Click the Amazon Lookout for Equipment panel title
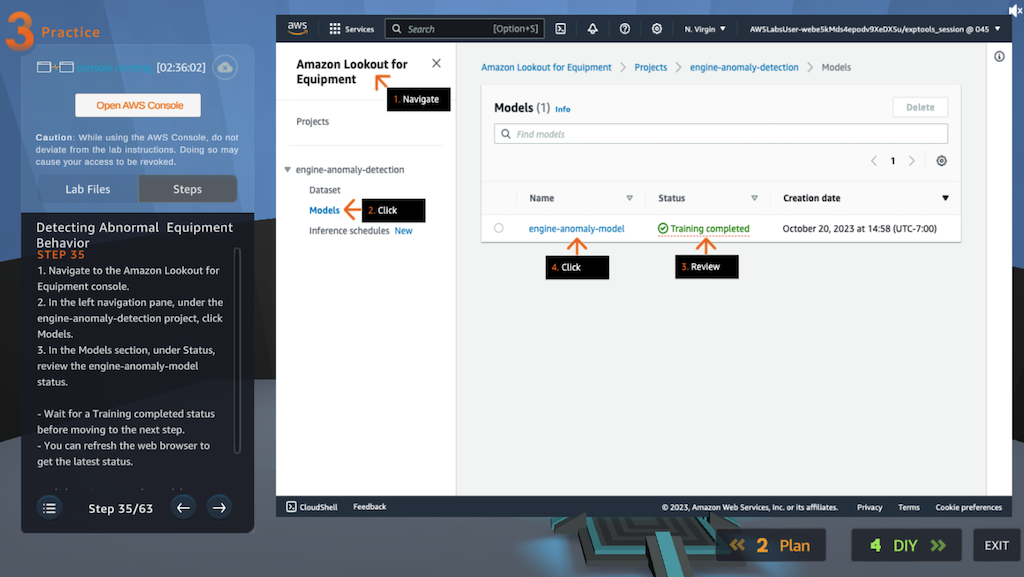Viewport: 1024px width, 577px height. 351,72
